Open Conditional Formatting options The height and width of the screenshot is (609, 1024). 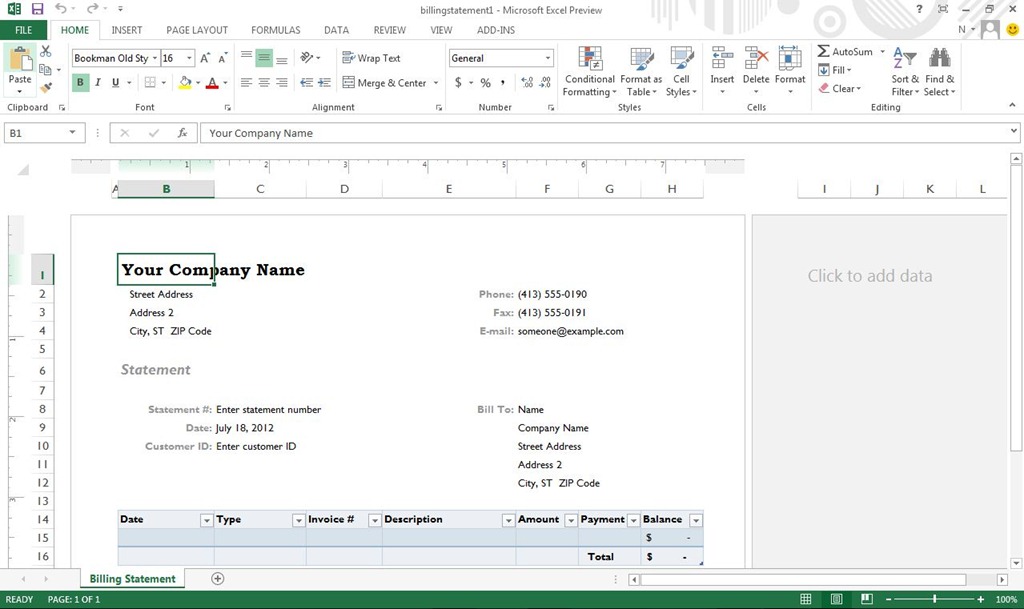[589, 72]
